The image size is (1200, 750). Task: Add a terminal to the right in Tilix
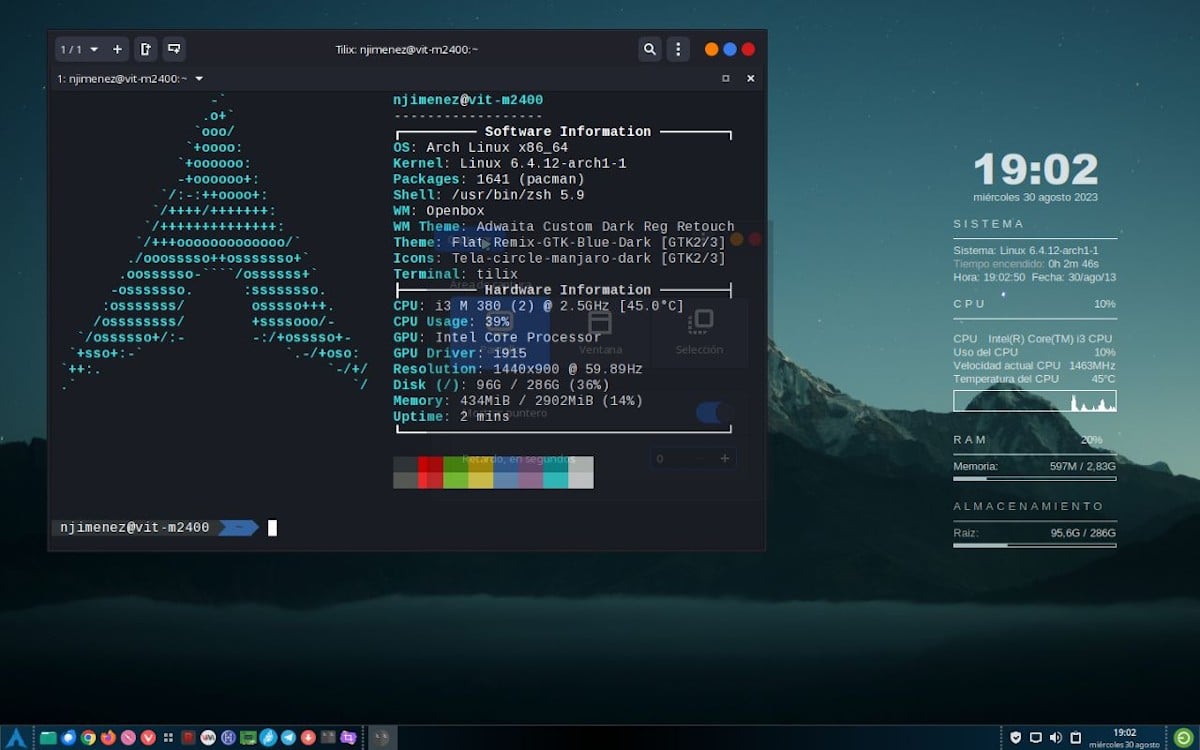[x=145, y=49]
